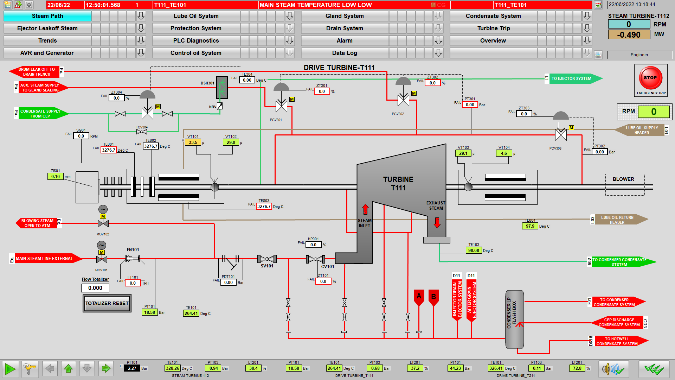
Task: Click the gray down arrow navigation icon
Action: click(x=87, y=368)
